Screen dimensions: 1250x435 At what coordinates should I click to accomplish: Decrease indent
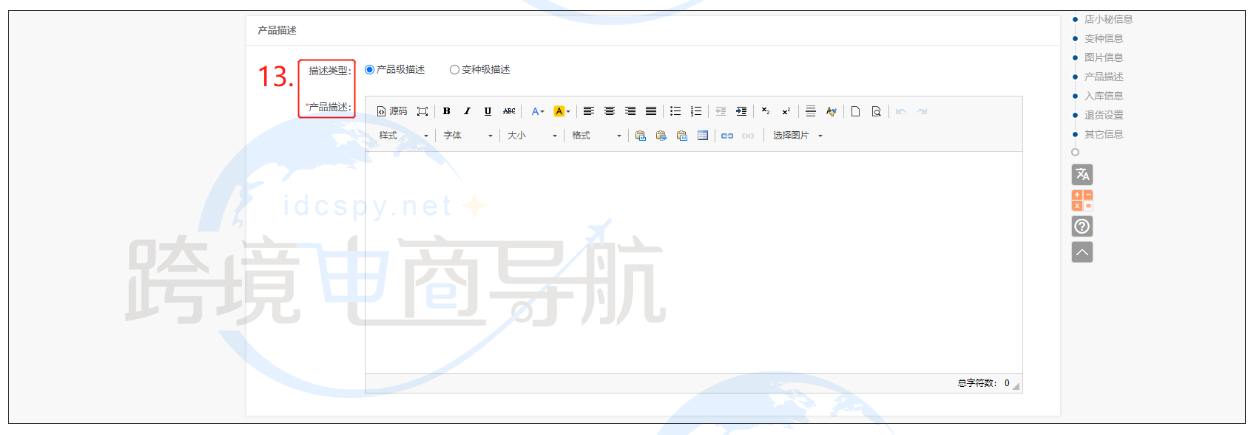(720, 111)
